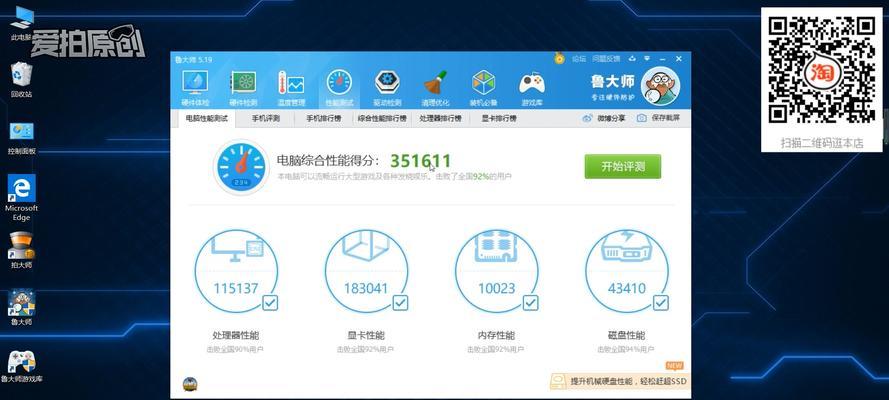This screenshot has width=889, height=400.
Task: Open the 驱动检测 driver detection module
Action: 387,88
